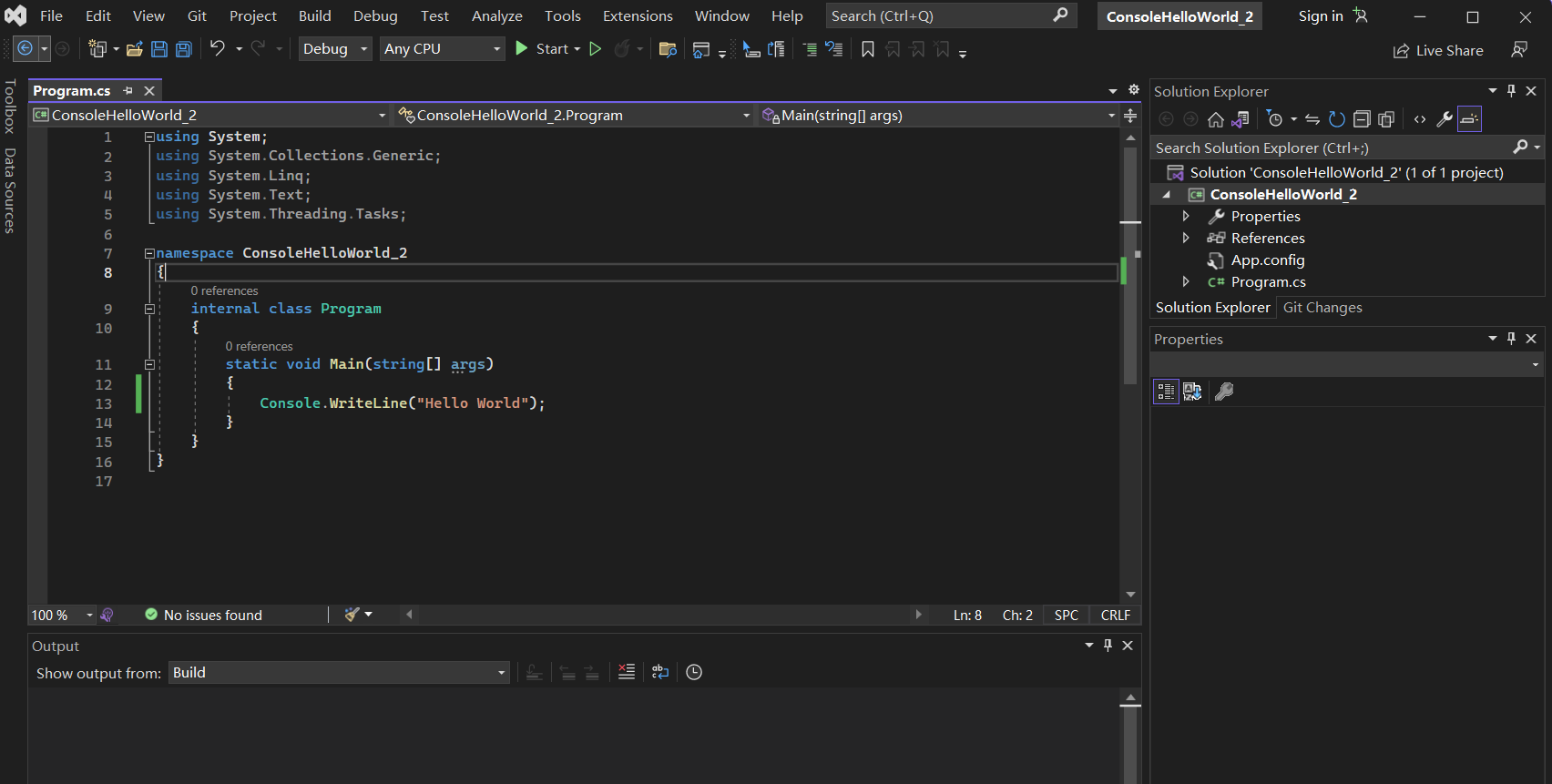Click the CRLF line ending indicator
Screen dimensions: 1552x784
click(x=1115, y=616)
